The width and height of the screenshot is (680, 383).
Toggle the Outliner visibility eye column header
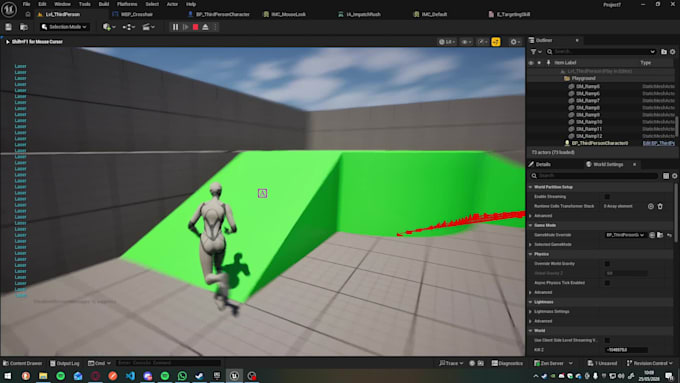click(531, 62)
